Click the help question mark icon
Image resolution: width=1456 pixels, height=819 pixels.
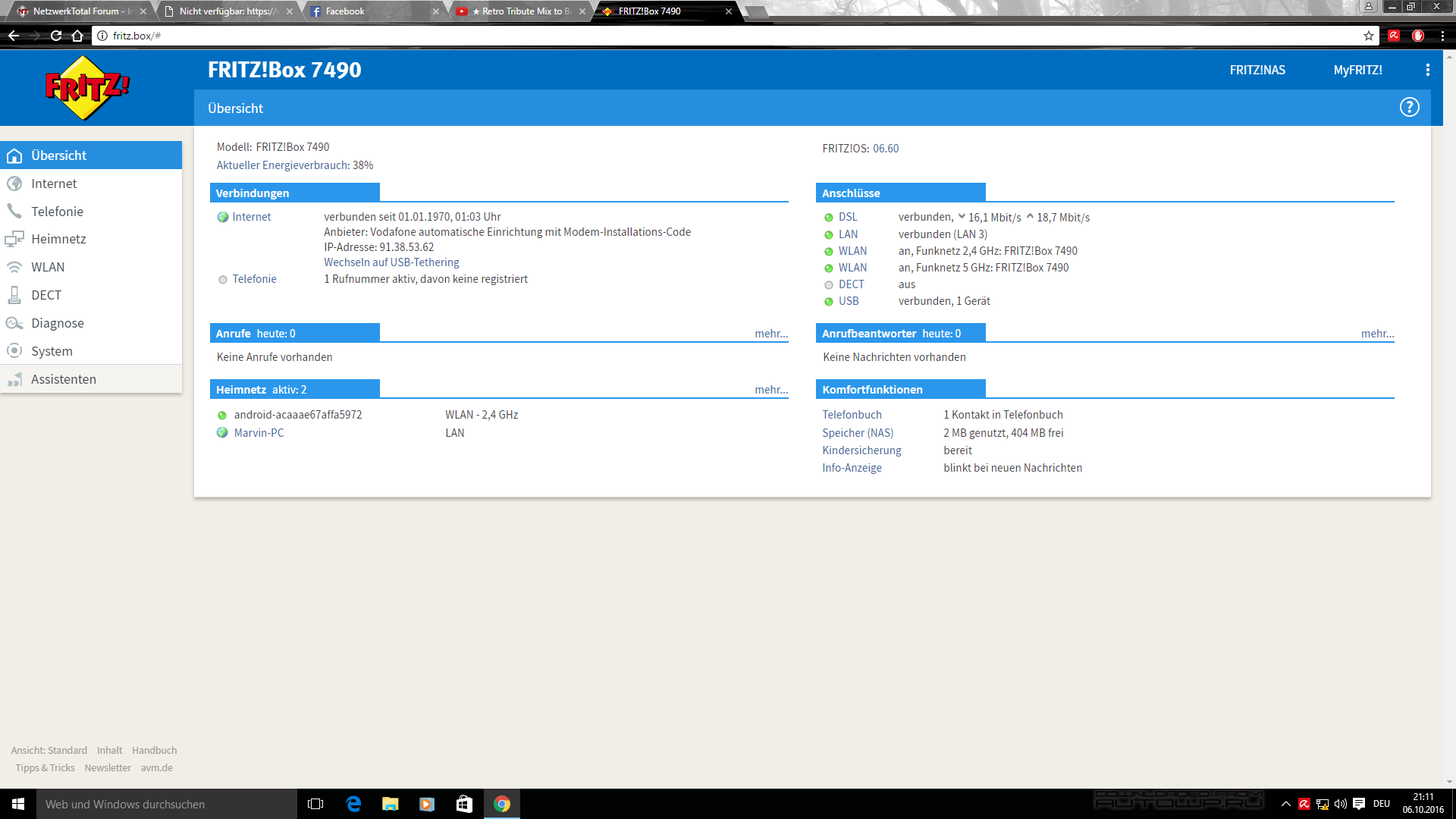tap(1409, 108)
